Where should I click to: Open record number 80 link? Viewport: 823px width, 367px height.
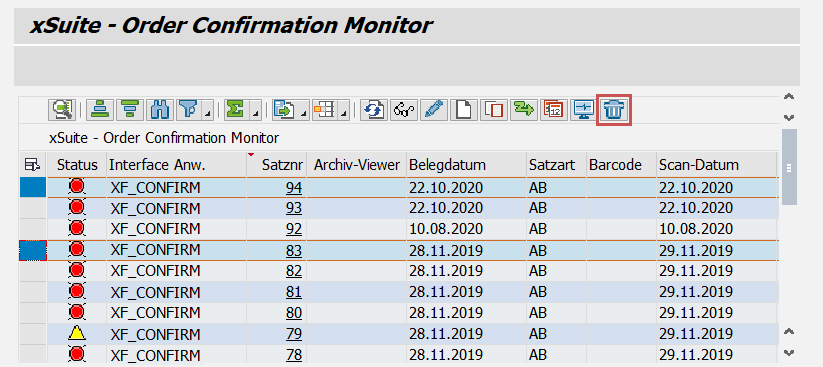click(294, 313)
